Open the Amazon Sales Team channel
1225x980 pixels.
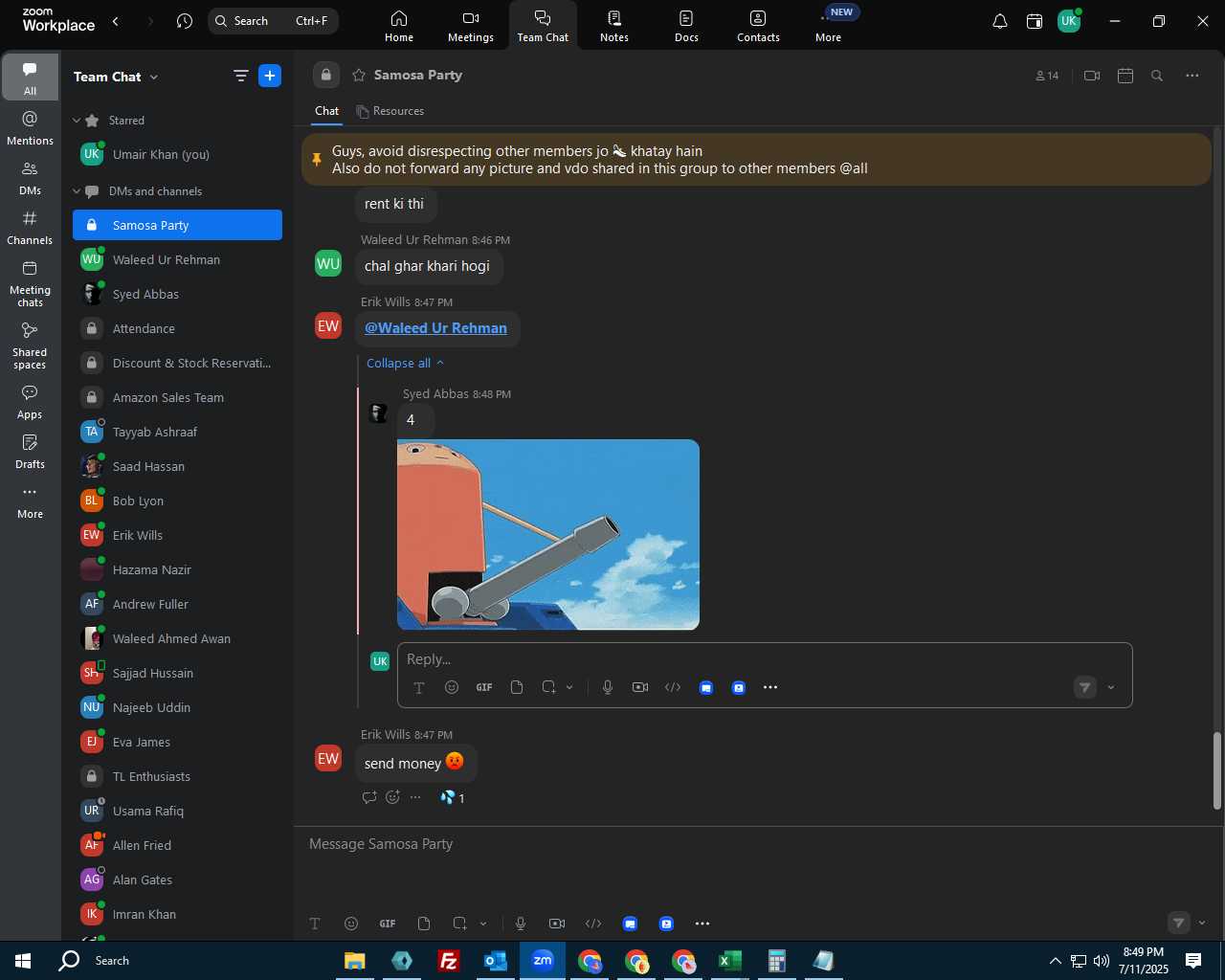(177, 397)
